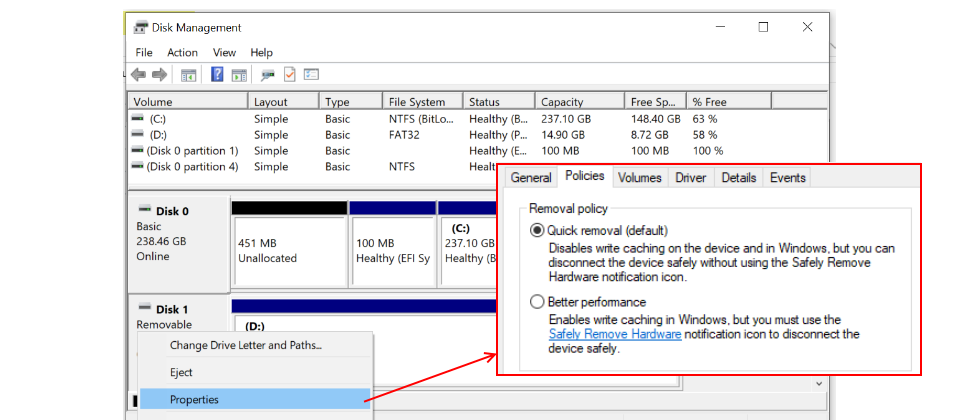Click the Back arrow in the toolbar

(138, 75)
